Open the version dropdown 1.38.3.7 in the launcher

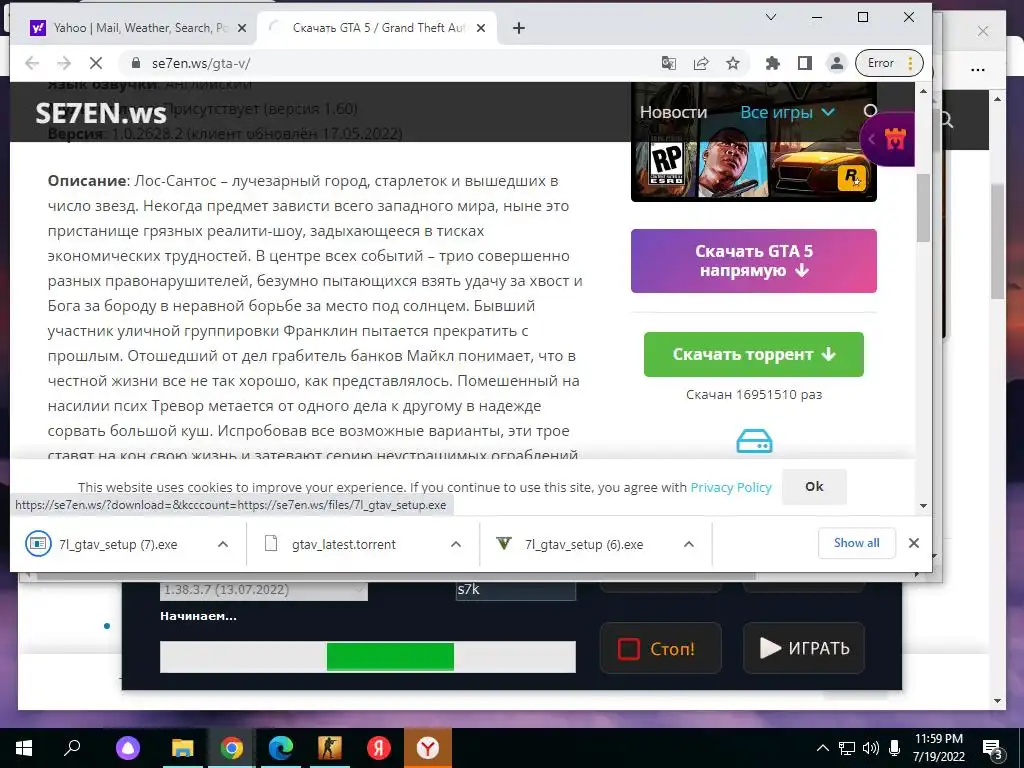pos(264,590)
